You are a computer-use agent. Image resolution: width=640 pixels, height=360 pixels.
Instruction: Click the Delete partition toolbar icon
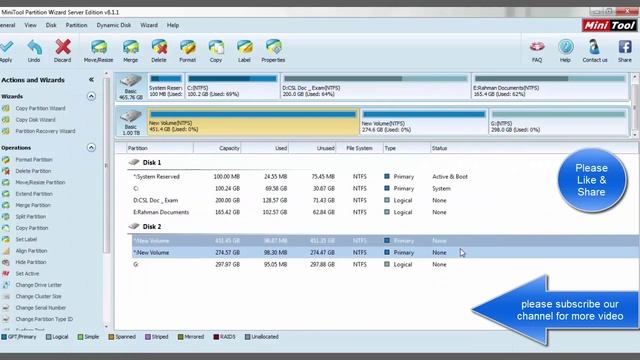(x=159, y=48)
